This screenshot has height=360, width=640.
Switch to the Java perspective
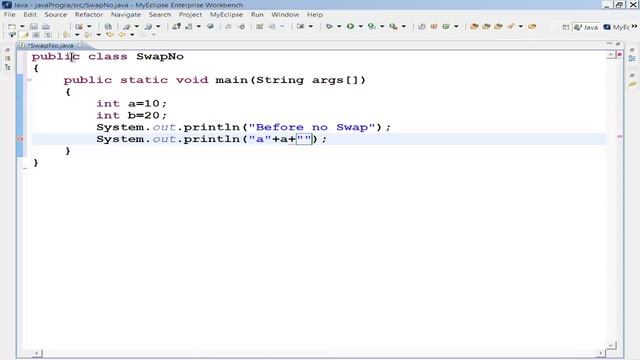586,27
